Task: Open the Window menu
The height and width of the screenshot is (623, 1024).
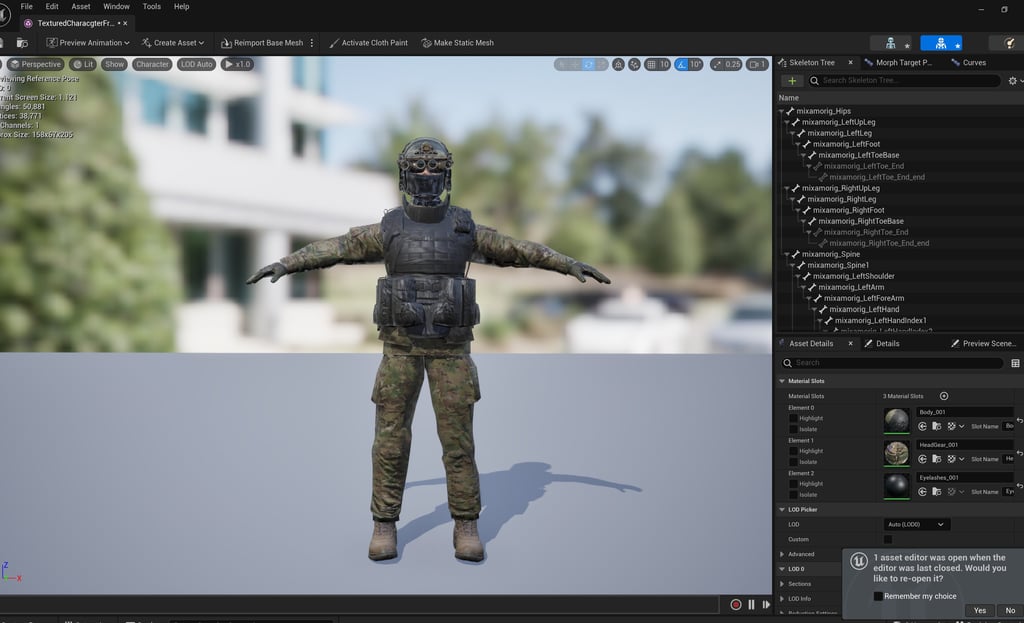Action: [116, 6]
